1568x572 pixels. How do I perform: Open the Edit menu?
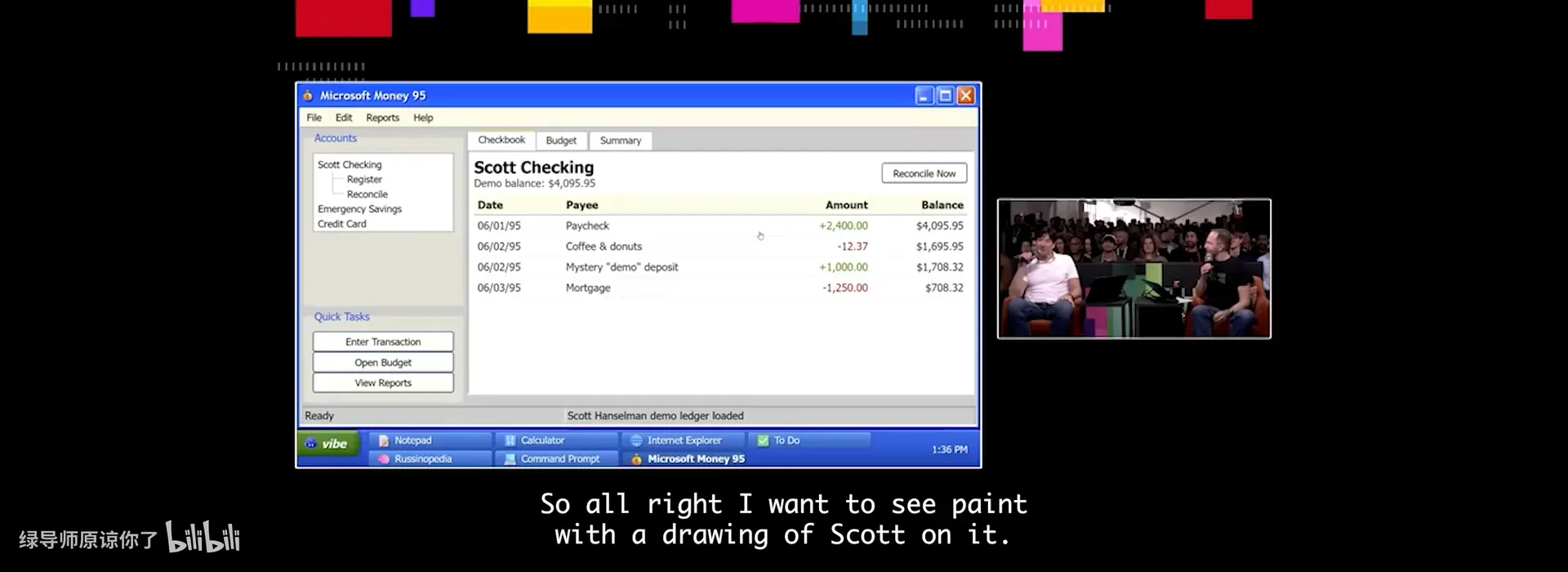point(344,118)
